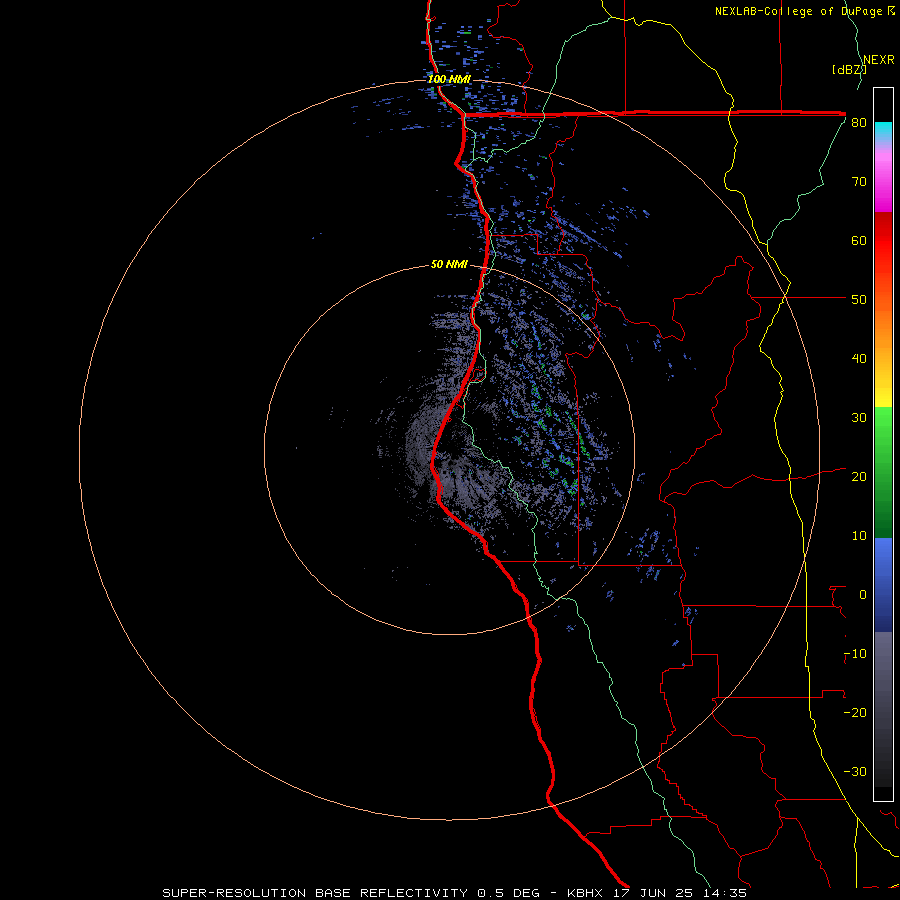Click the 50 value on dBZ scale
The height and width of the screenshot is (900, 900).
(859, 300)
